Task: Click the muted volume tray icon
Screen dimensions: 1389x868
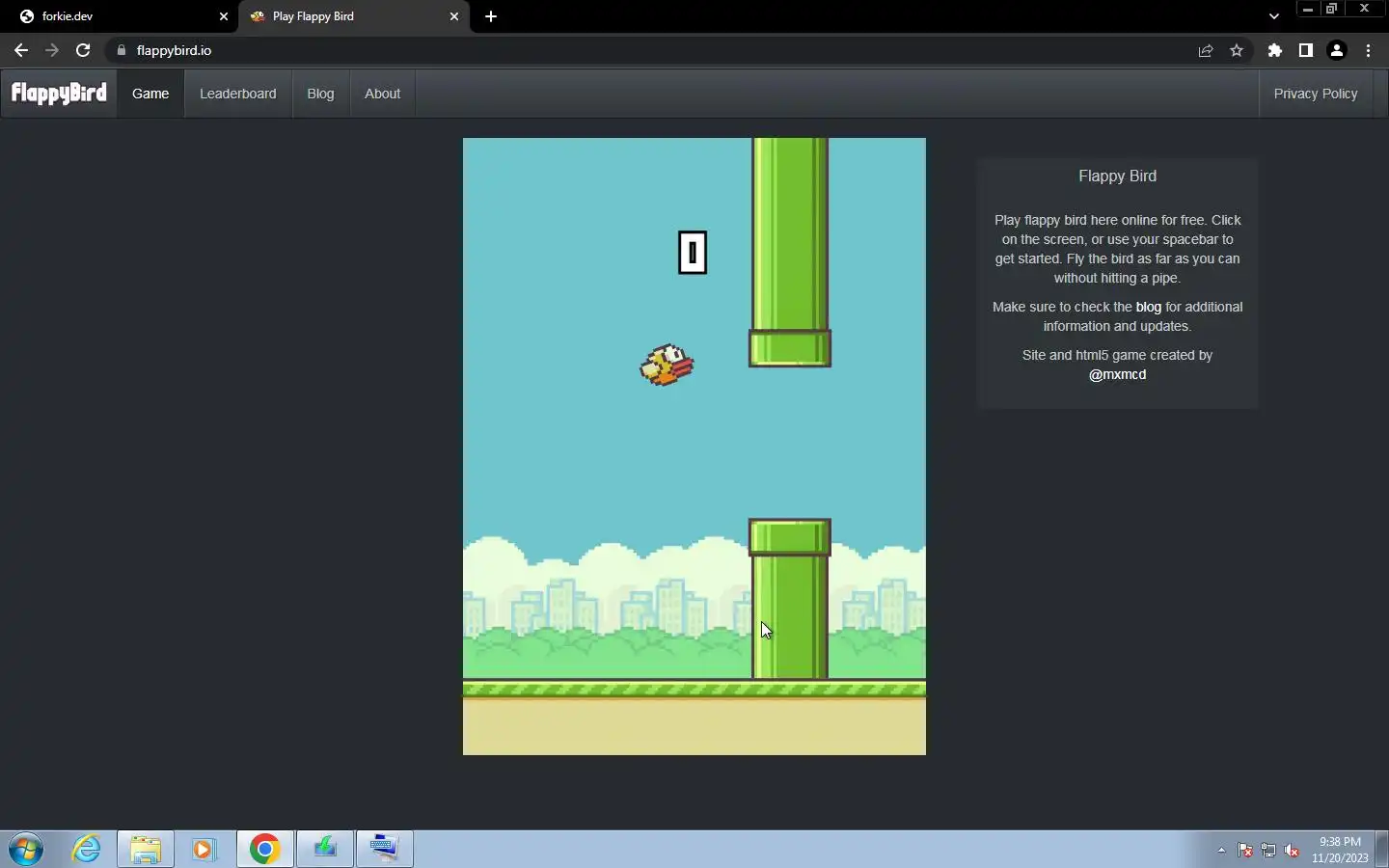Action: click(x=1292, y=850)
